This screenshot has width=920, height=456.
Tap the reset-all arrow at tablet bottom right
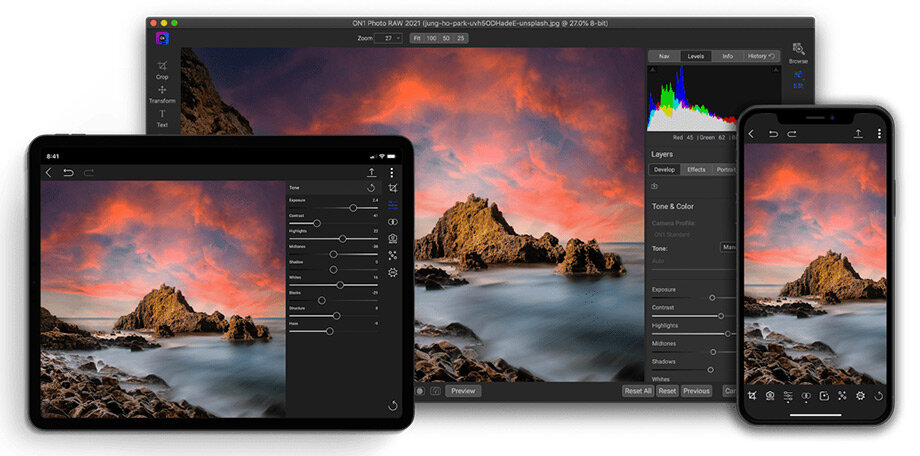pyautogui.click(x=393, y=406)
